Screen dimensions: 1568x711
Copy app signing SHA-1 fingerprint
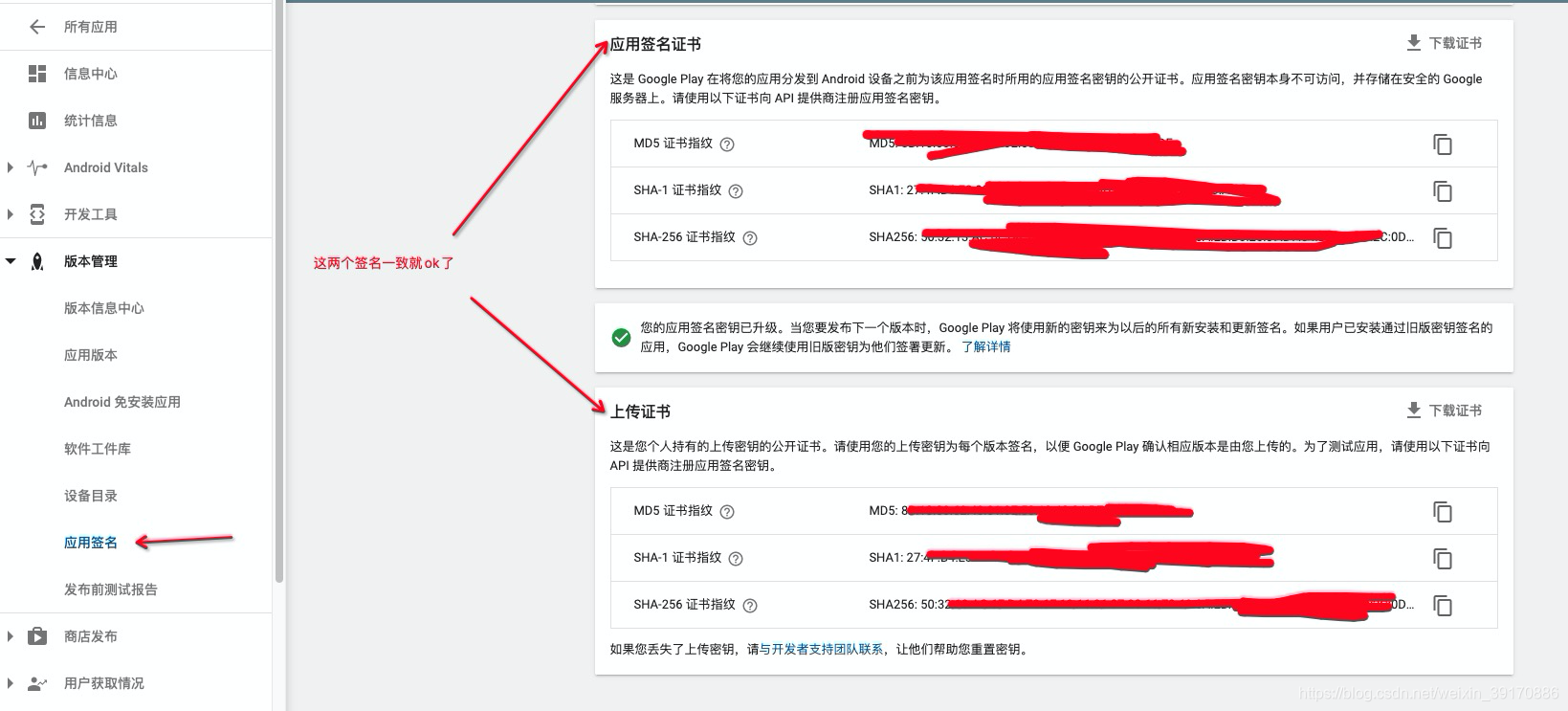(1443, 191)
